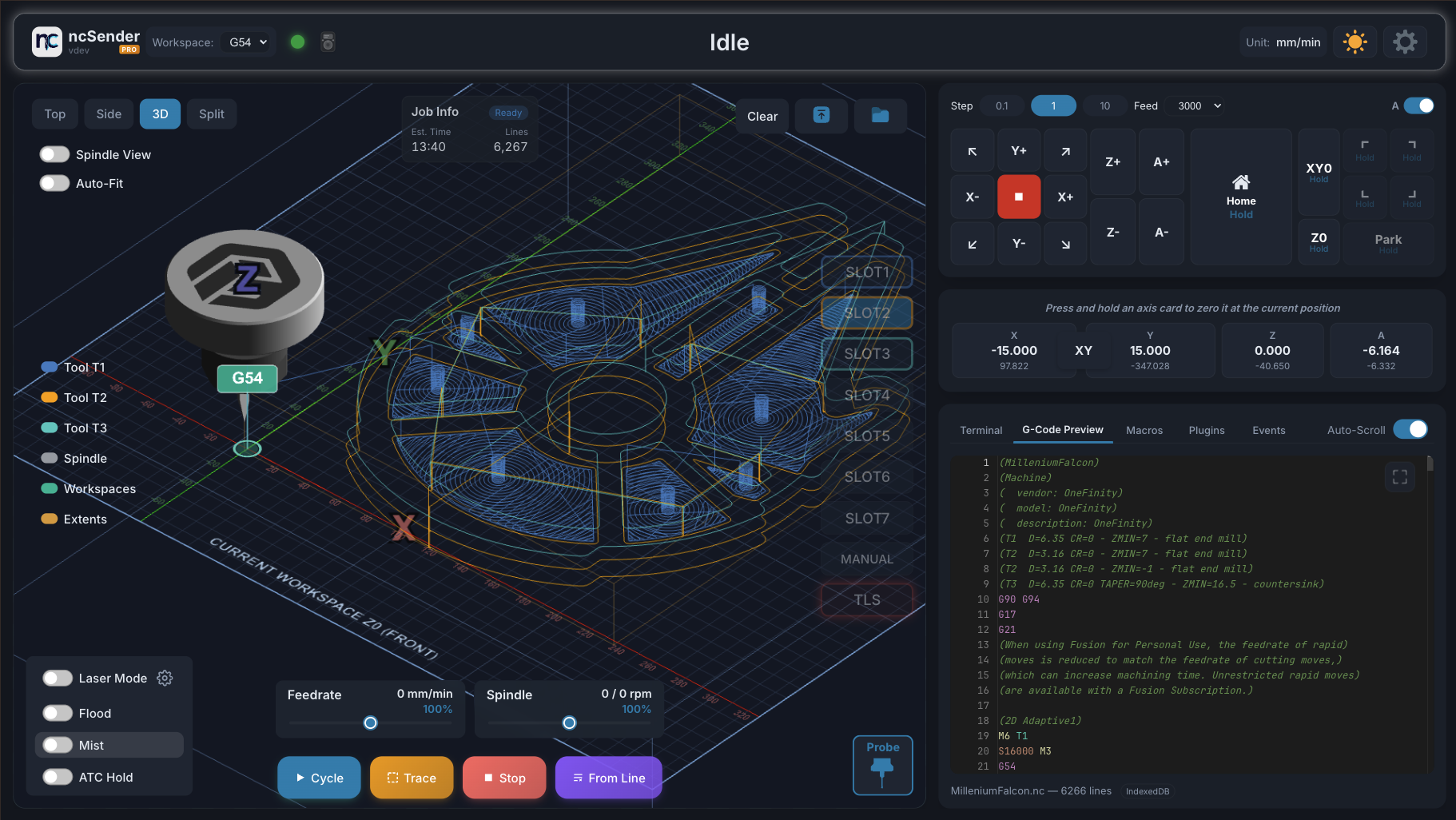Viewport: 1456px width, 820px height.
Task: Toggle Workspaces legend visibility
Action: coord(89,489)
